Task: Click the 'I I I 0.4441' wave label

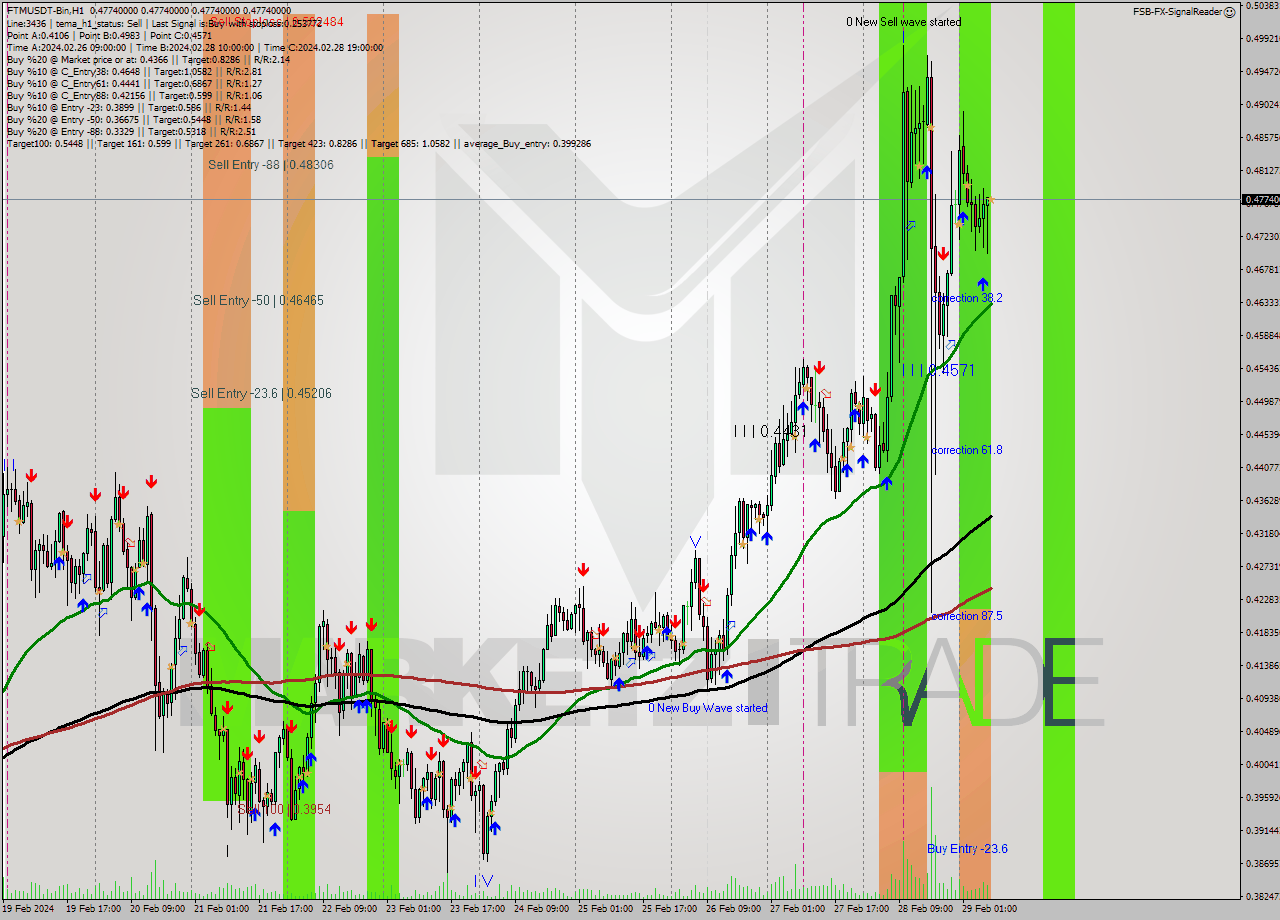Action: 769,431
